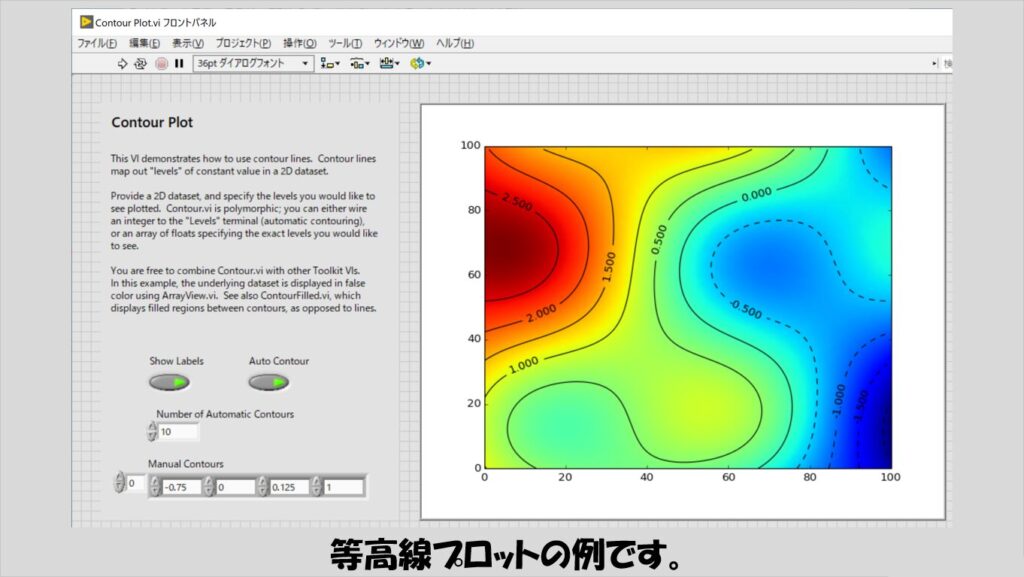Open the ツール (Tools) menu
Viewport: 1024px width, 577px height.
click(345, 43)
